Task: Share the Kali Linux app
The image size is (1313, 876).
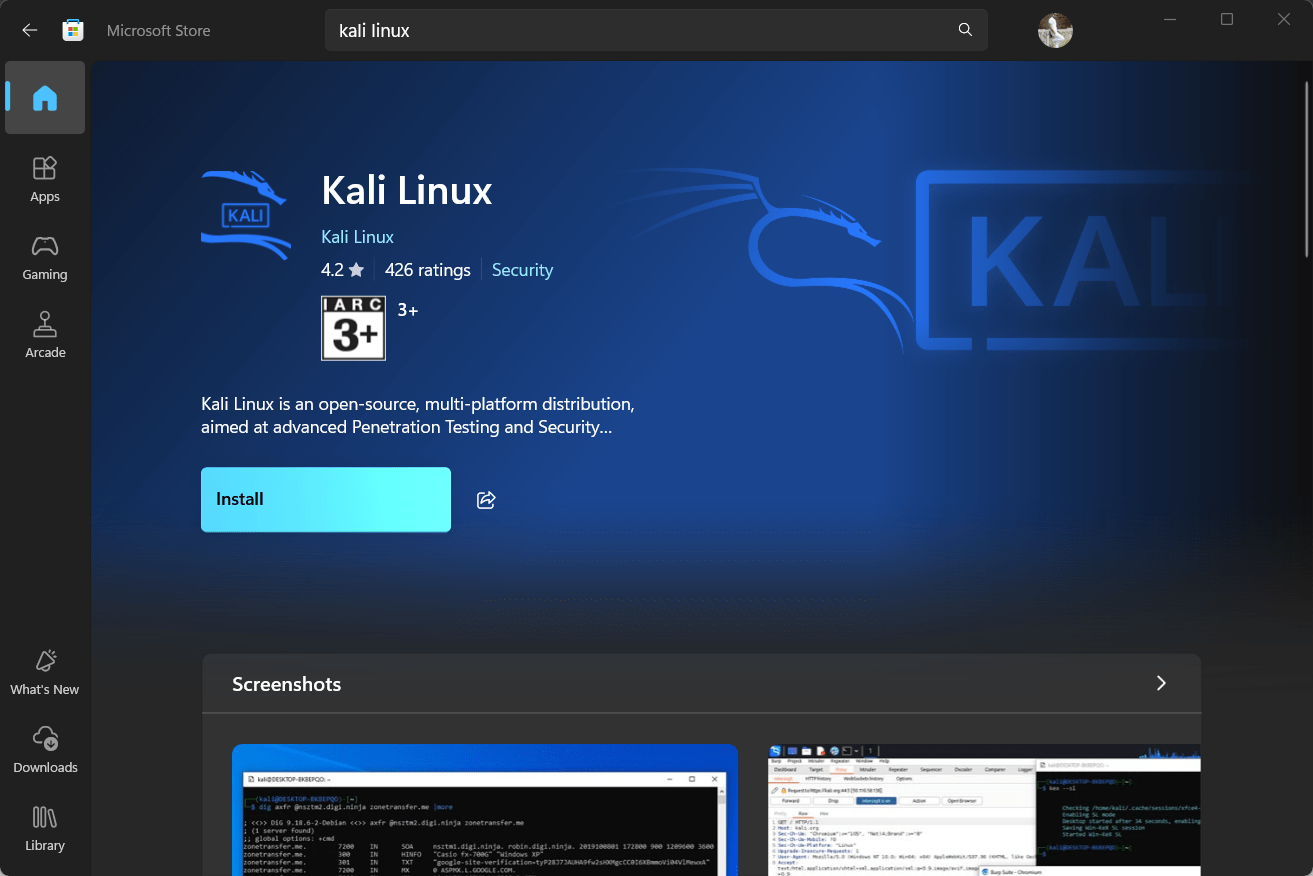Action: click(486, 499)
